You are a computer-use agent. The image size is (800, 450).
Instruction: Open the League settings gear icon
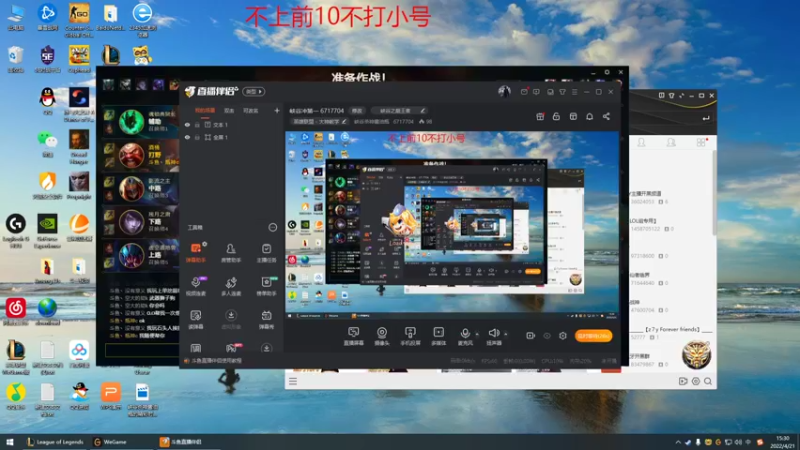607,72
